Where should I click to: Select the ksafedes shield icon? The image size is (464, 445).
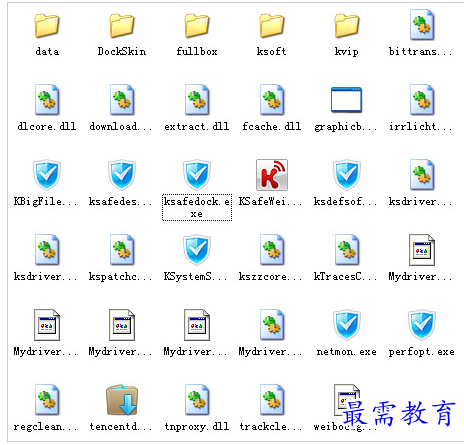click(122, 175)
